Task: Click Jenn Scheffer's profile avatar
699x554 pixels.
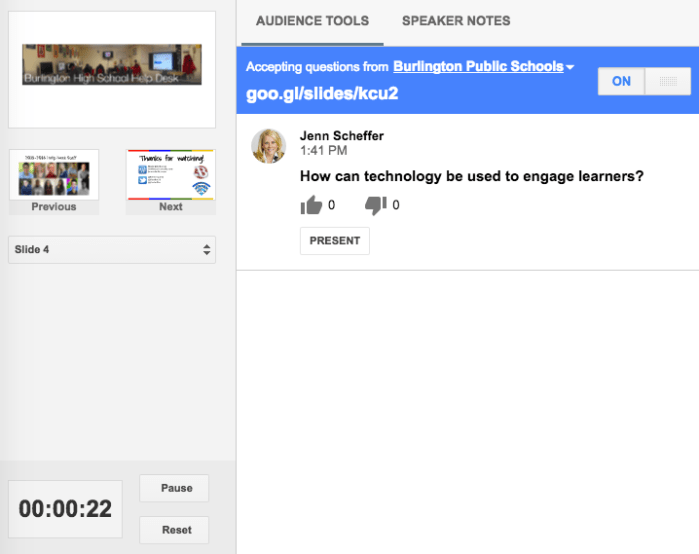Action: point(268,146)
